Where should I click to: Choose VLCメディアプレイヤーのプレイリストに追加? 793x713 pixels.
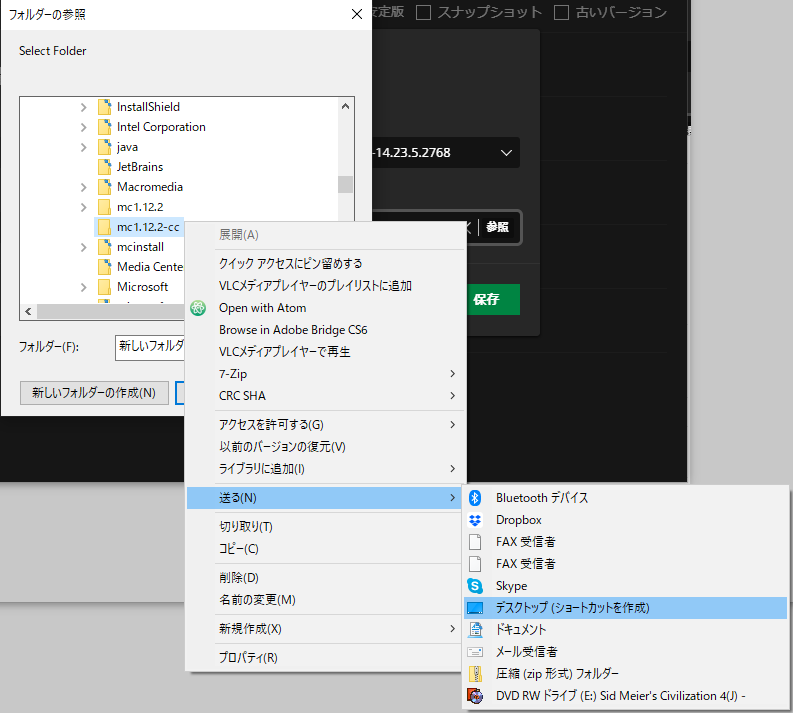coord(326,286)
